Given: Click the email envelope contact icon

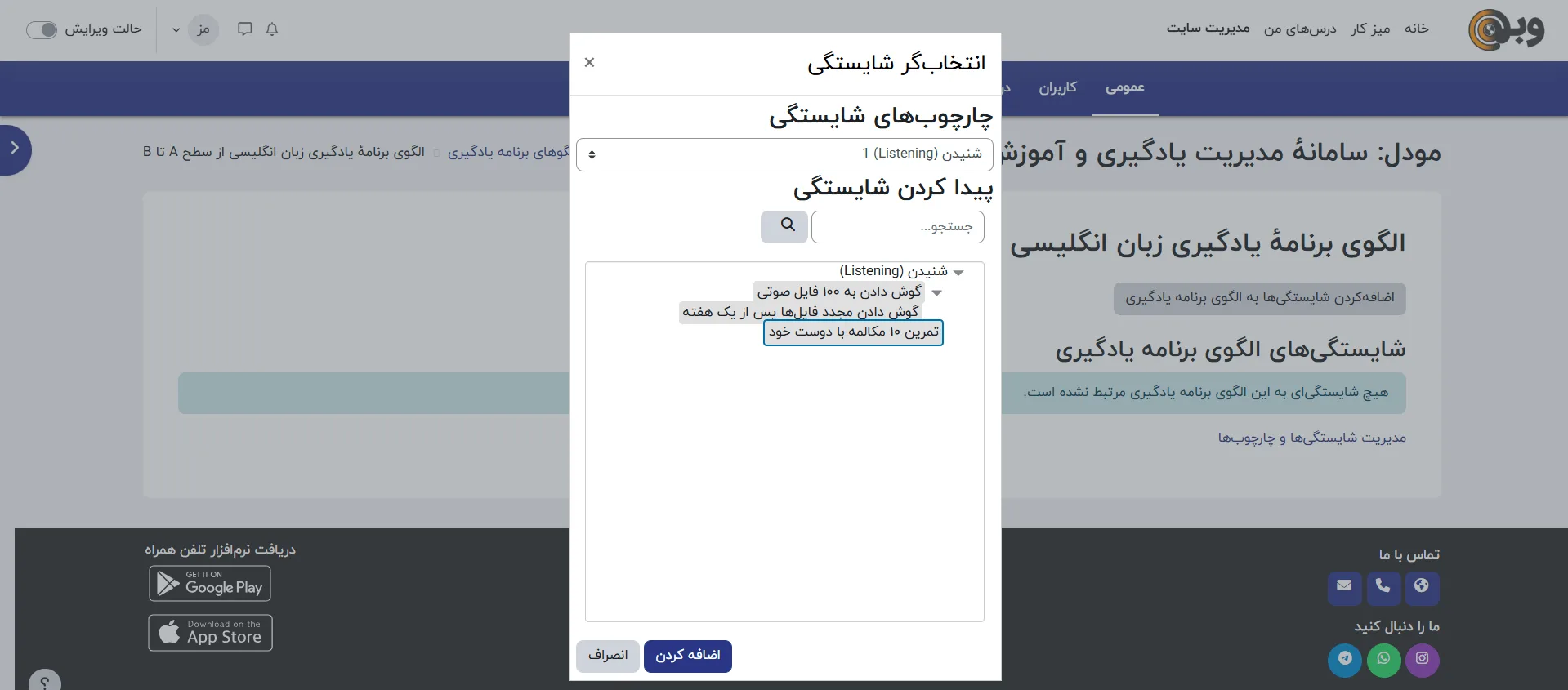Looking at the screenshot, I should 1344,586.
